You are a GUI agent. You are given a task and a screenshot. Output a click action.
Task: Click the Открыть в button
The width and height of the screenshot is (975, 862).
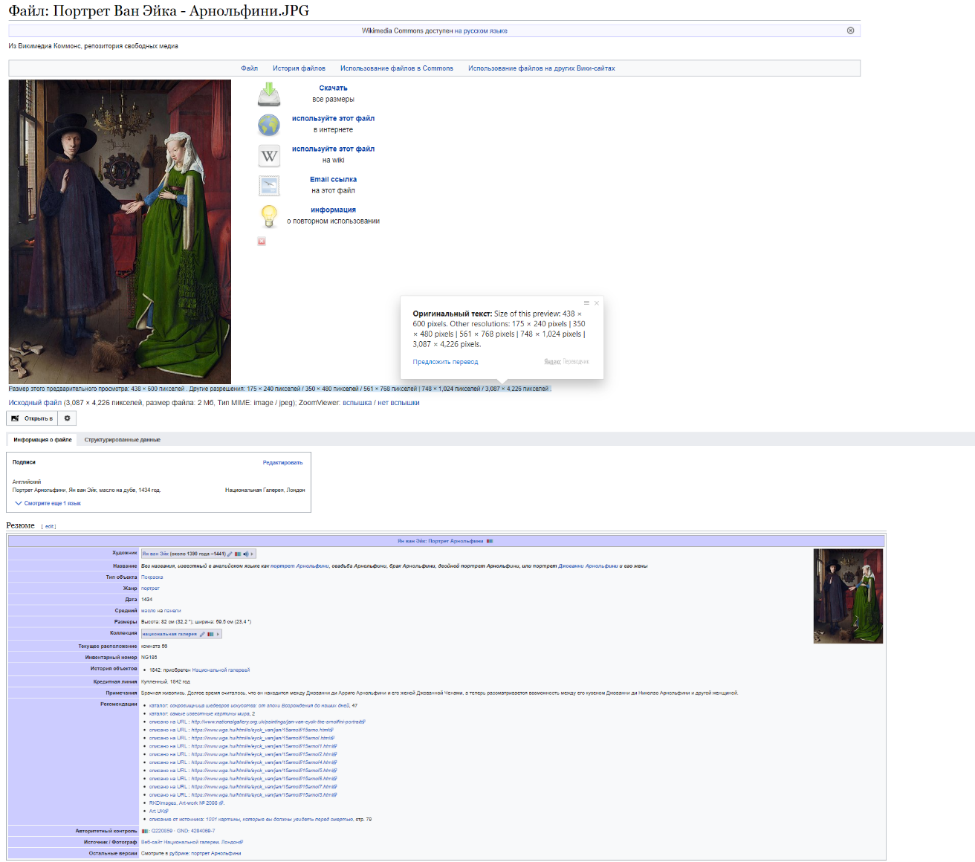(x=32, y=419)
